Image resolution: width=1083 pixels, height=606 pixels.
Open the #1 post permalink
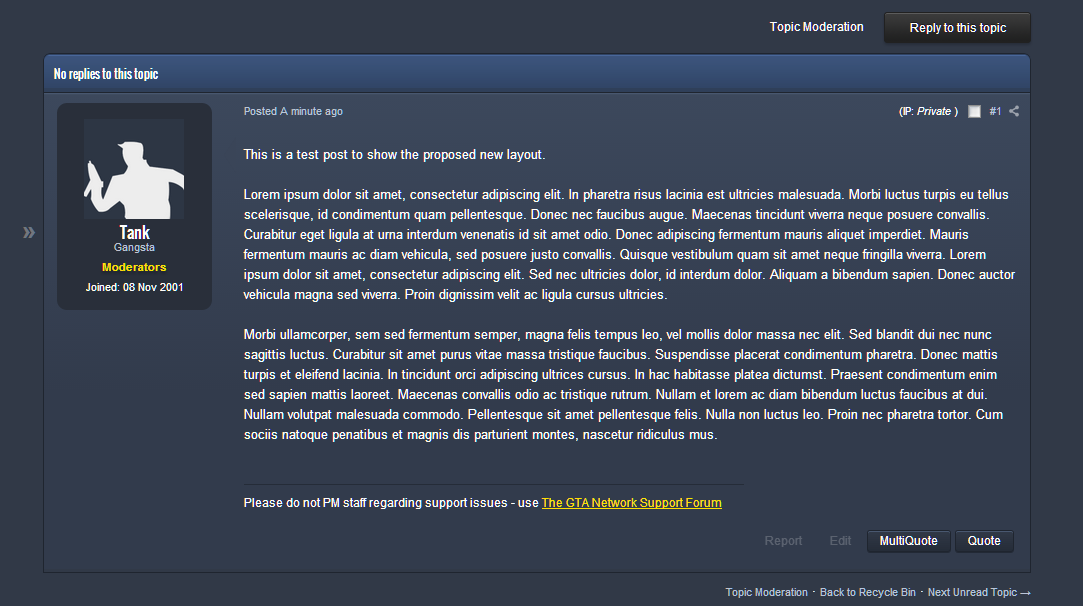pos(995,111)
